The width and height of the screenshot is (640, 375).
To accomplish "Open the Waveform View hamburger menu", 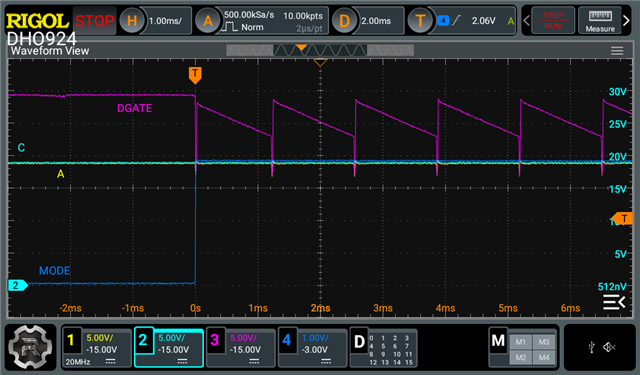I will (x=617, y=51).
